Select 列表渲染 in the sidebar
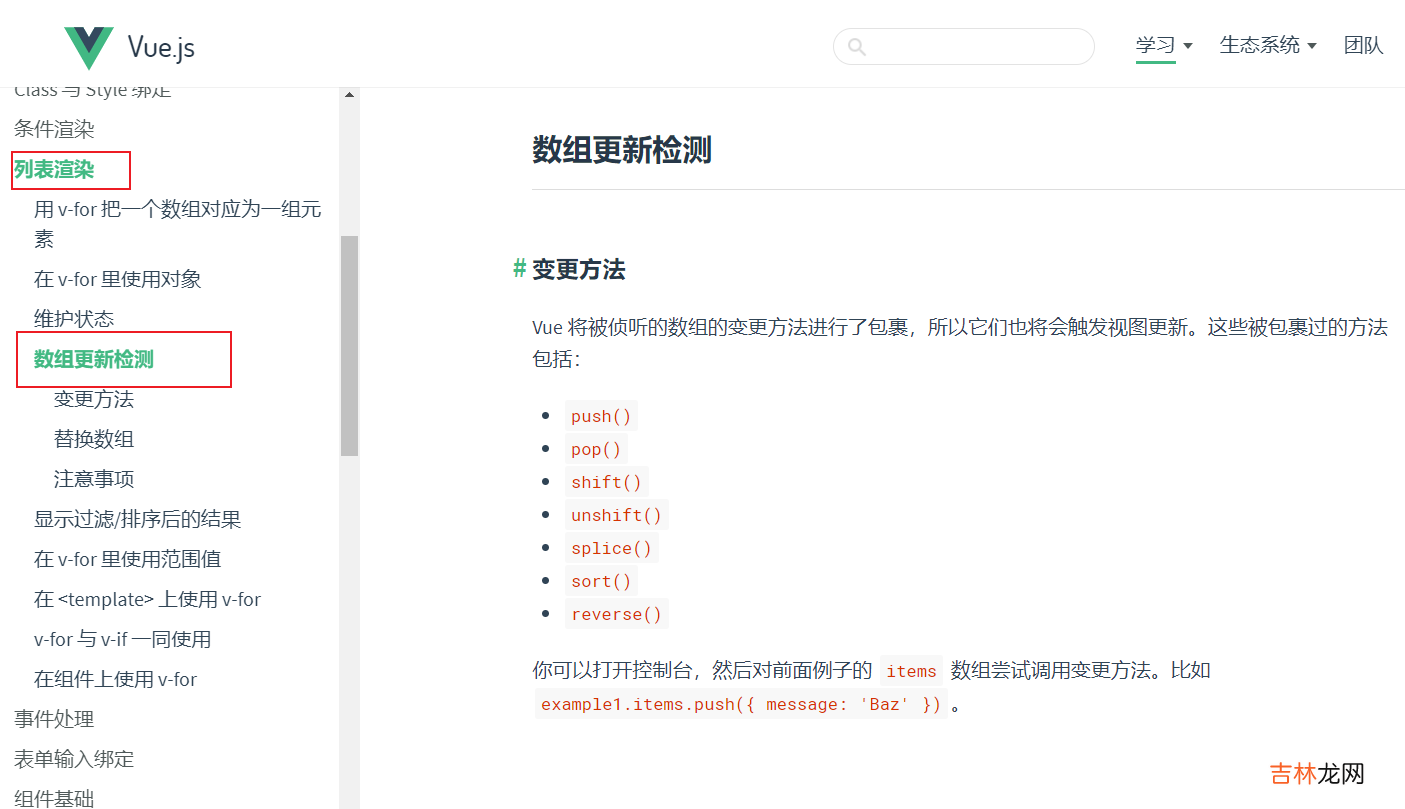 click(54, 169)
